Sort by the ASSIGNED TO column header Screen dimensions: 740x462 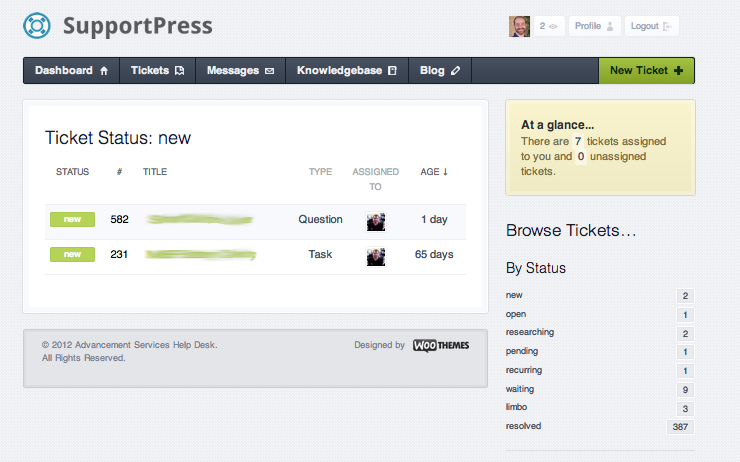point(376,179)
